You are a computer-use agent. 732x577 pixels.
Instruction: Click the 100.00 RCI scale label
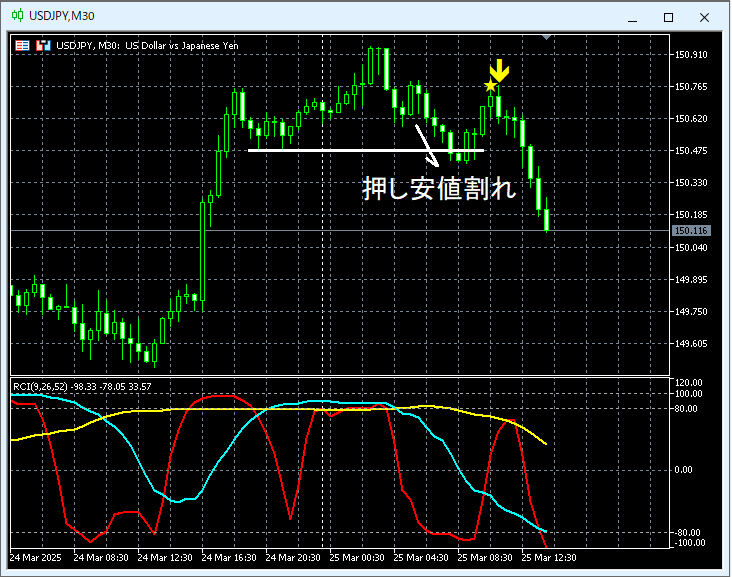coord(689,394)
